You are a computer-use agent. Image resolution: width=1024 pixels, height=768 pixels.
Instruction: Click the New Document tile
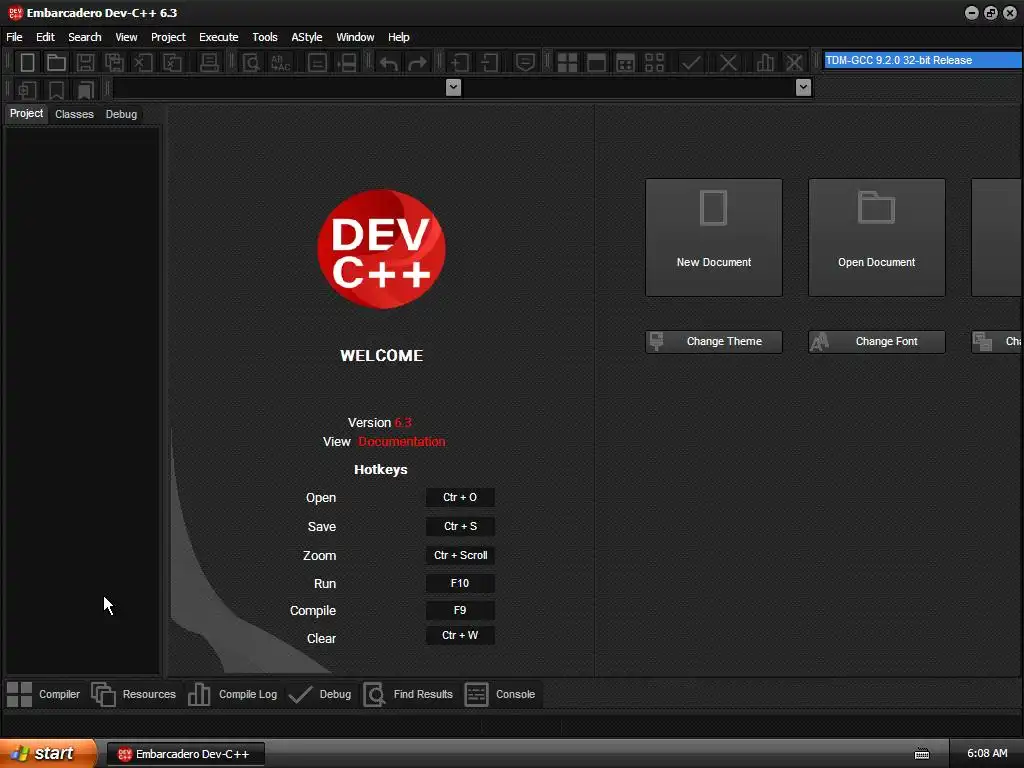(x=714, y=238)
